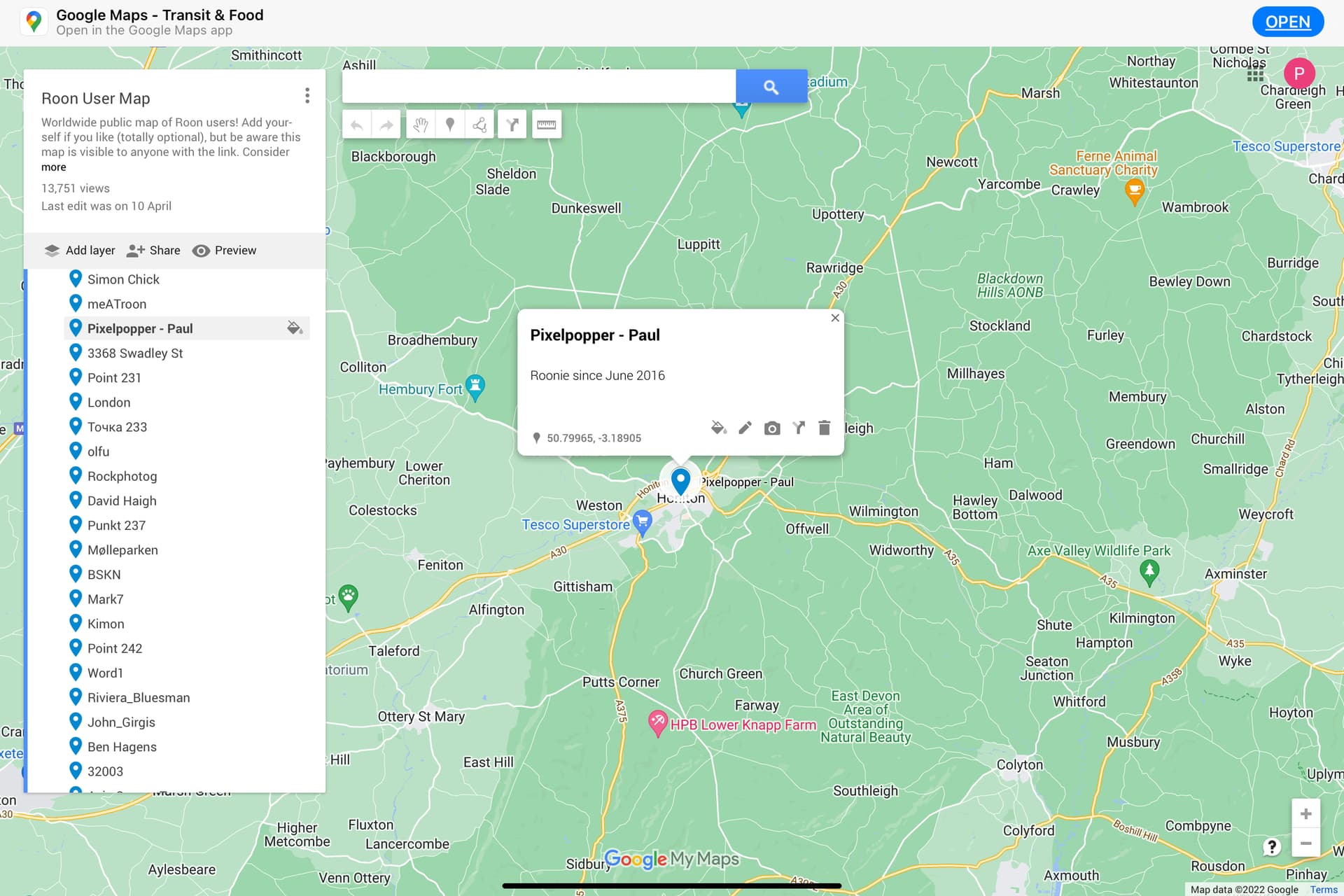The height and width of the screenshot is (896, 1344).
Task: Click Share in panel header
Action: [154, 251]
